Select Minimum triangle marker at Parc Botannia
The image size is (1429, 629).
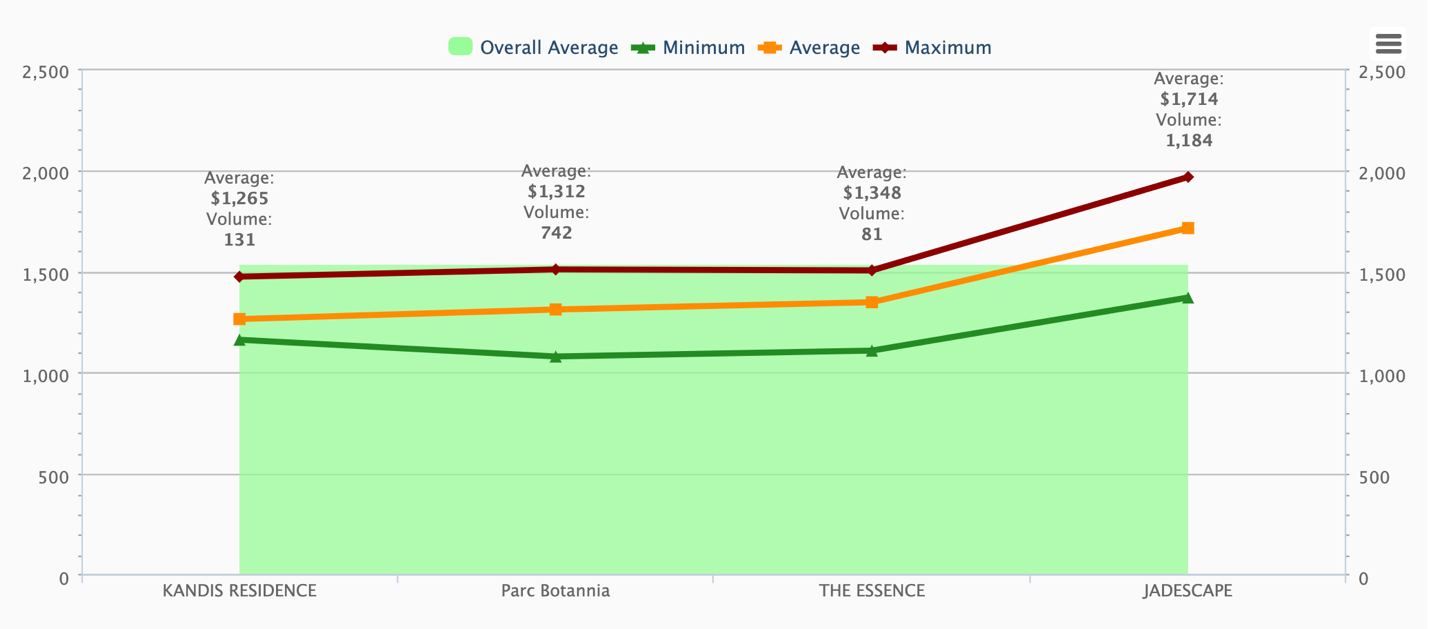(556, 356)
